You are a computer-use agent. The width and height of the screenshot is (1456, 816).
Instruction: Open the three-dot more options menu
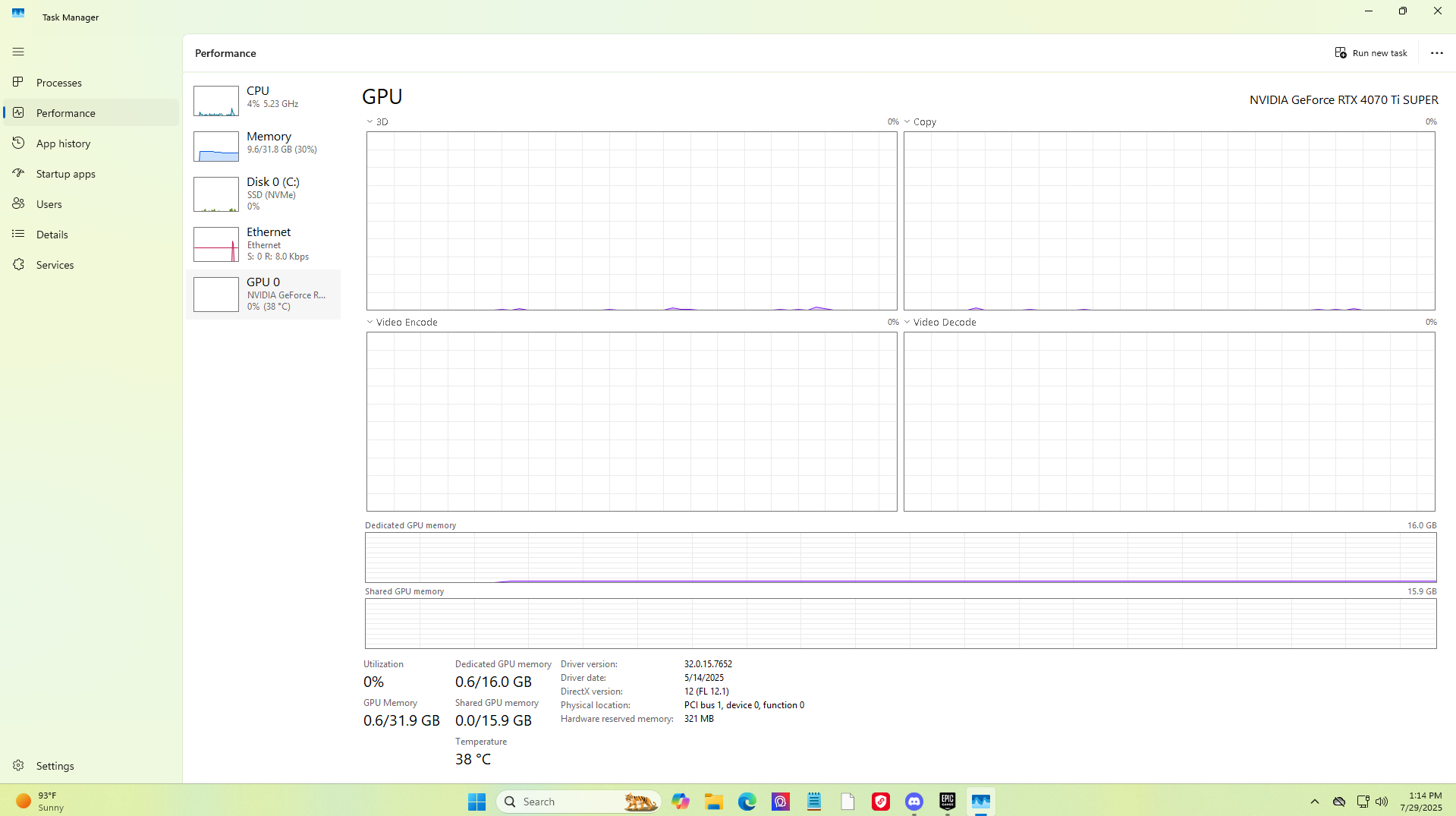1436,52
